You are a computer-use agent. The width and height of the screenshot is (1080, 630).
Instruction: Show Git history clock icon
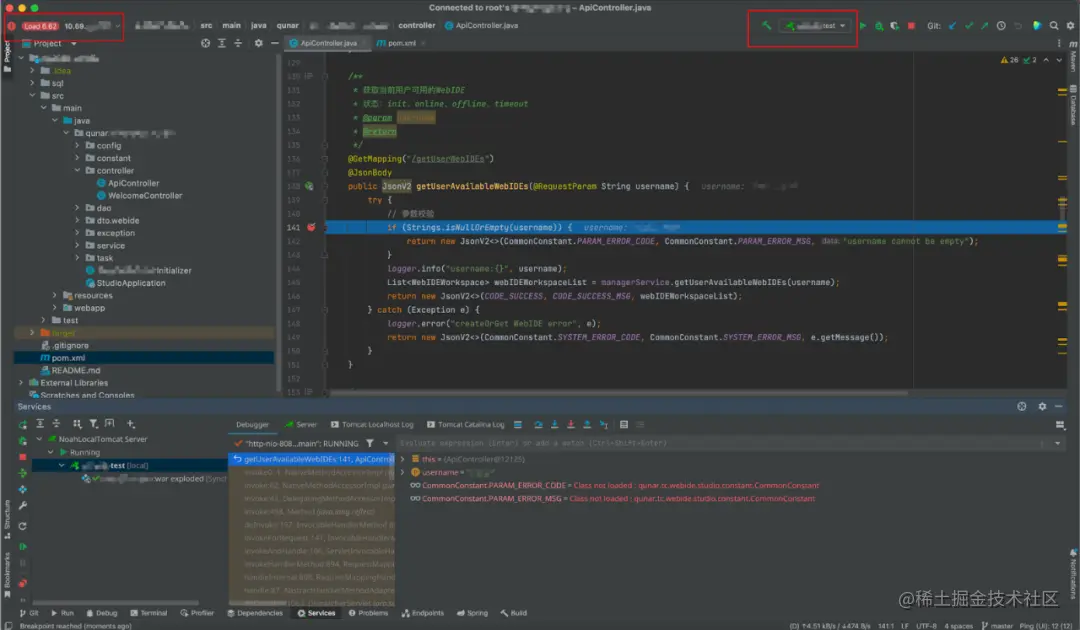tap(1001, 25)
